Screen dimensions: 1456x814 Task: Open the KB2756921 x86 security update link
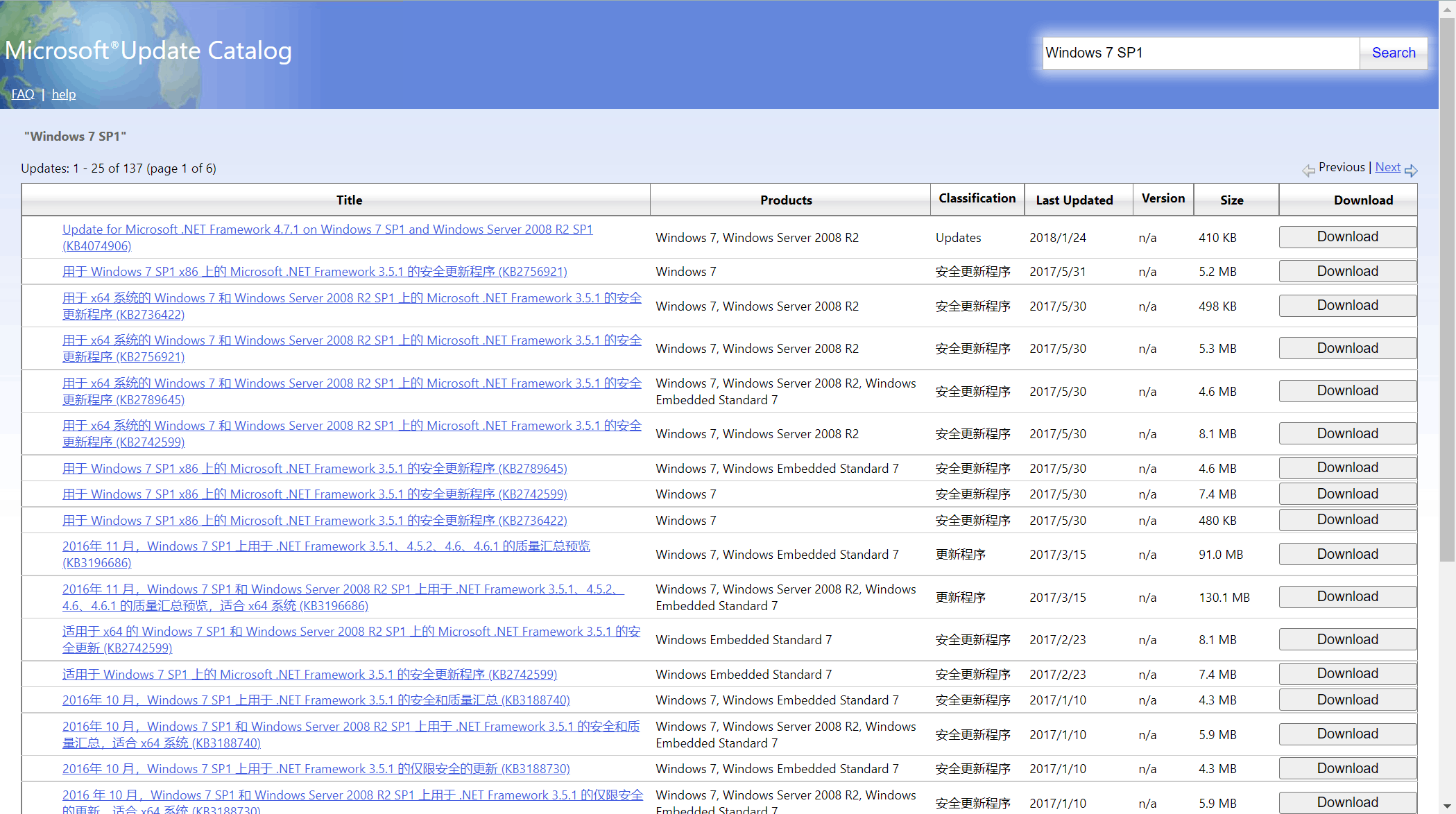coord(315,272)
